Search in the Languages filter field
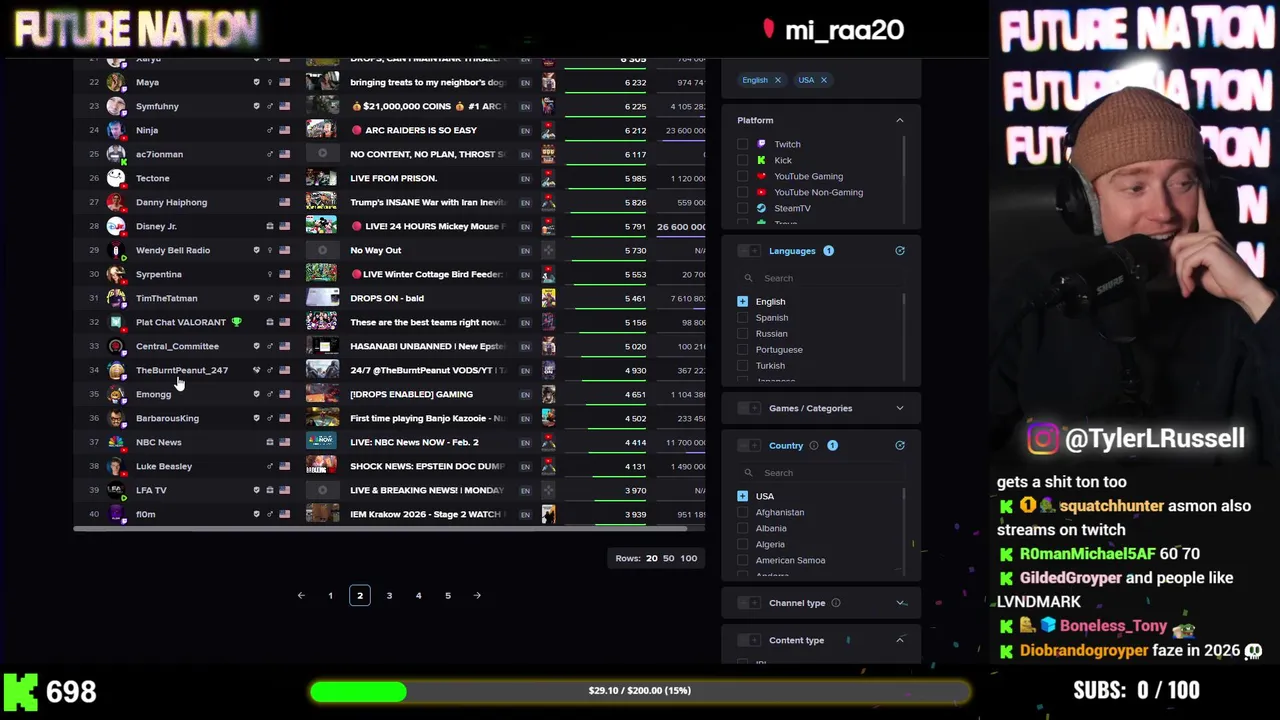Screen dimensions: 1280x720 pos(820,278)
